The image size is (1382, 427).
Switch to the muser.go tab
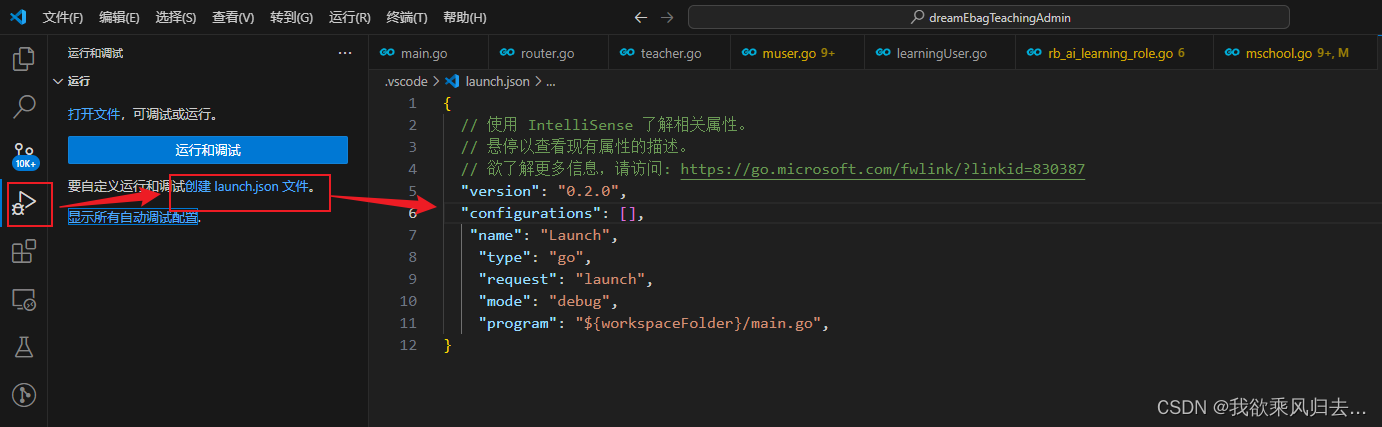click(x=798, y=53)
